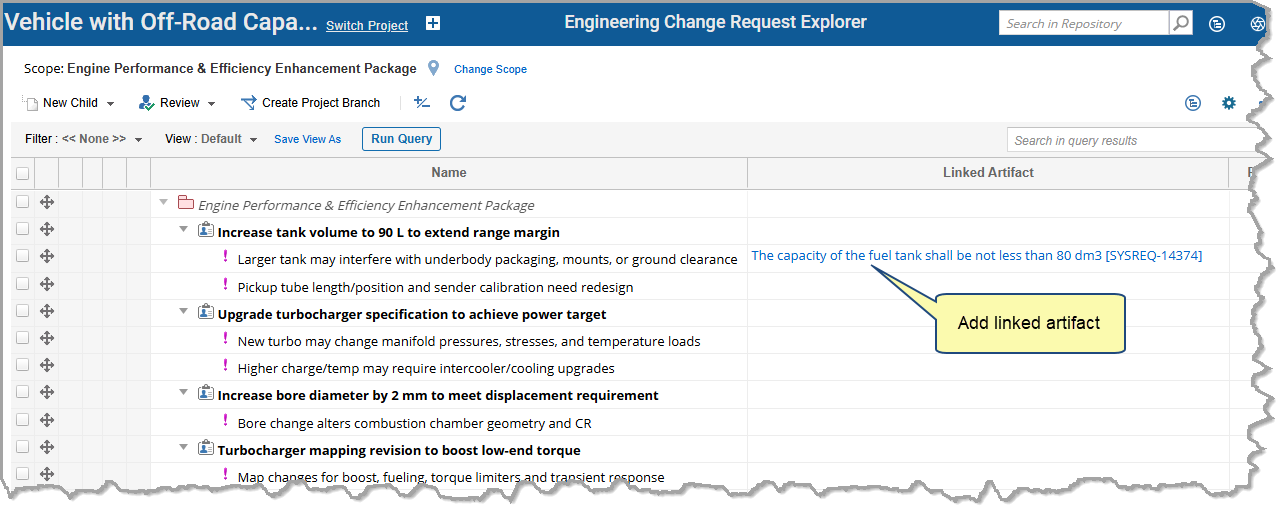Image resolution: width=1287 pixels, height=515 pixels.
Task: Open the settings gear icon
Action: click(1229, 103)
